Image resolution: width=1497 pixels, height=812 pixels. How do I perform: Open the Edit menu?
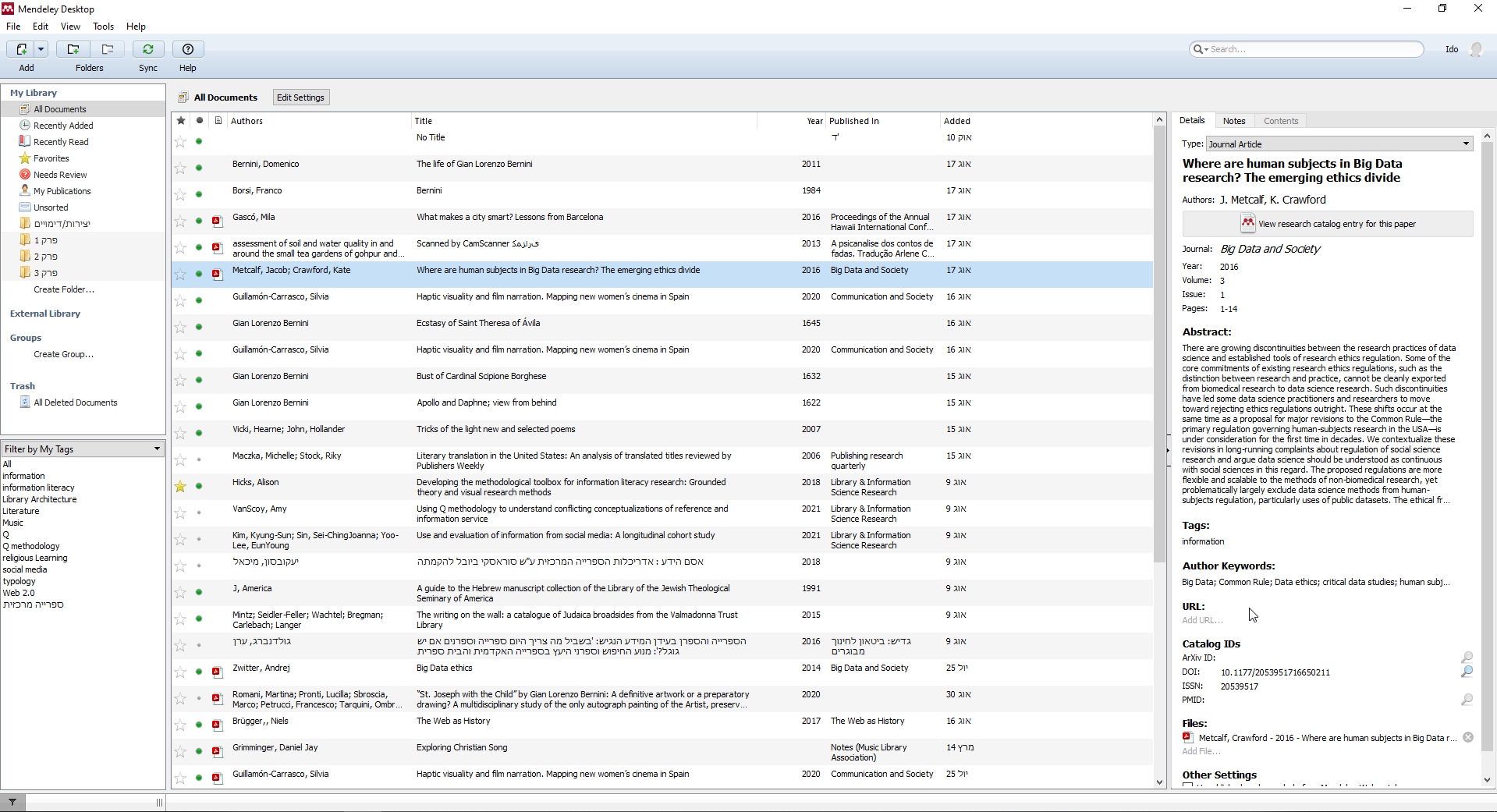pyautogui.click(x=41, y=27)
